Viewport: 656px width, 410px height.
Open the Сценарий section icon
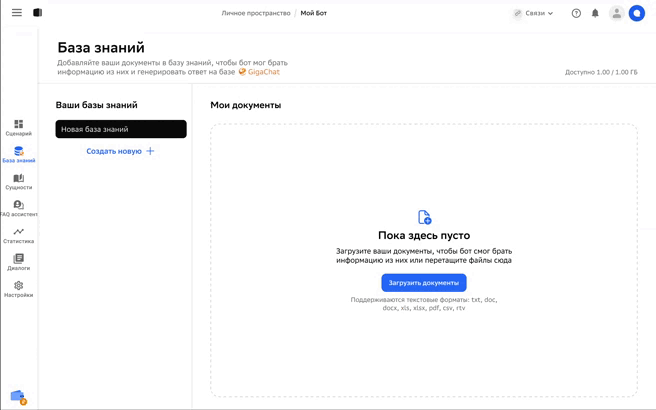pyautogui.click(x=18, y=124)
